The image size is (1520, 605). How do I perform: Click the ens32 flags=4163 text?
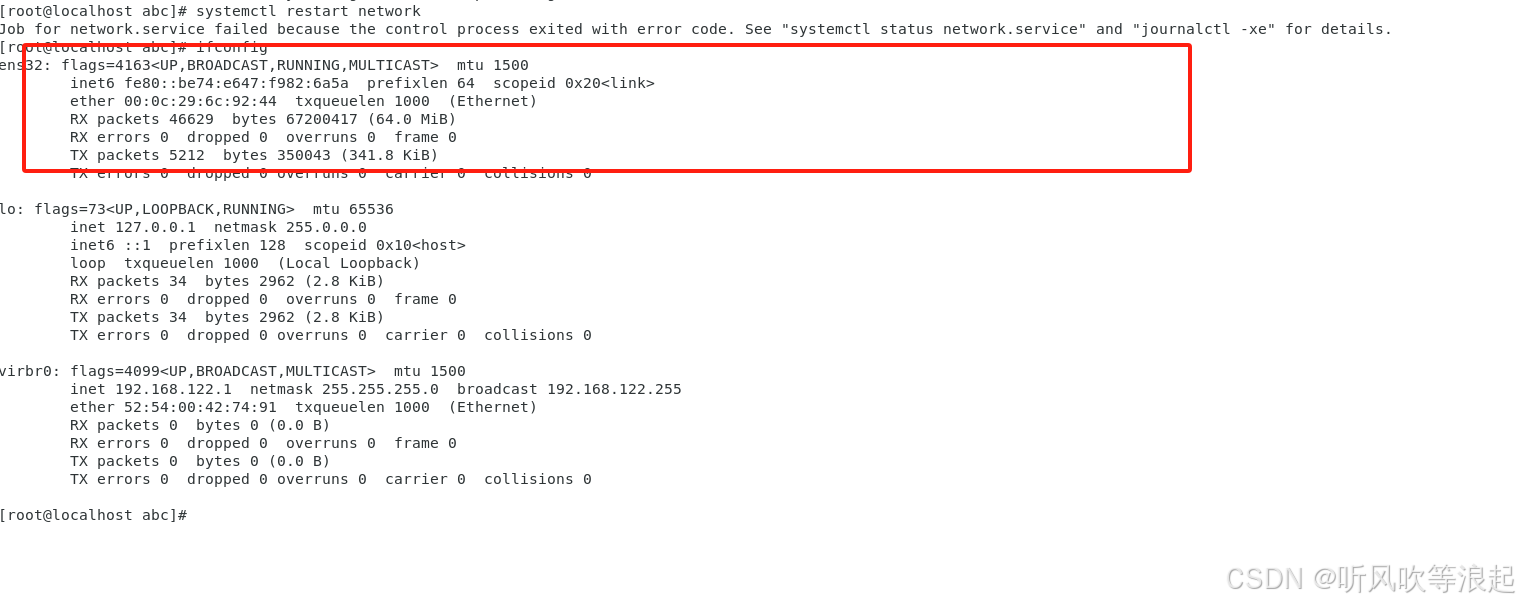click(x=106, y=65)
